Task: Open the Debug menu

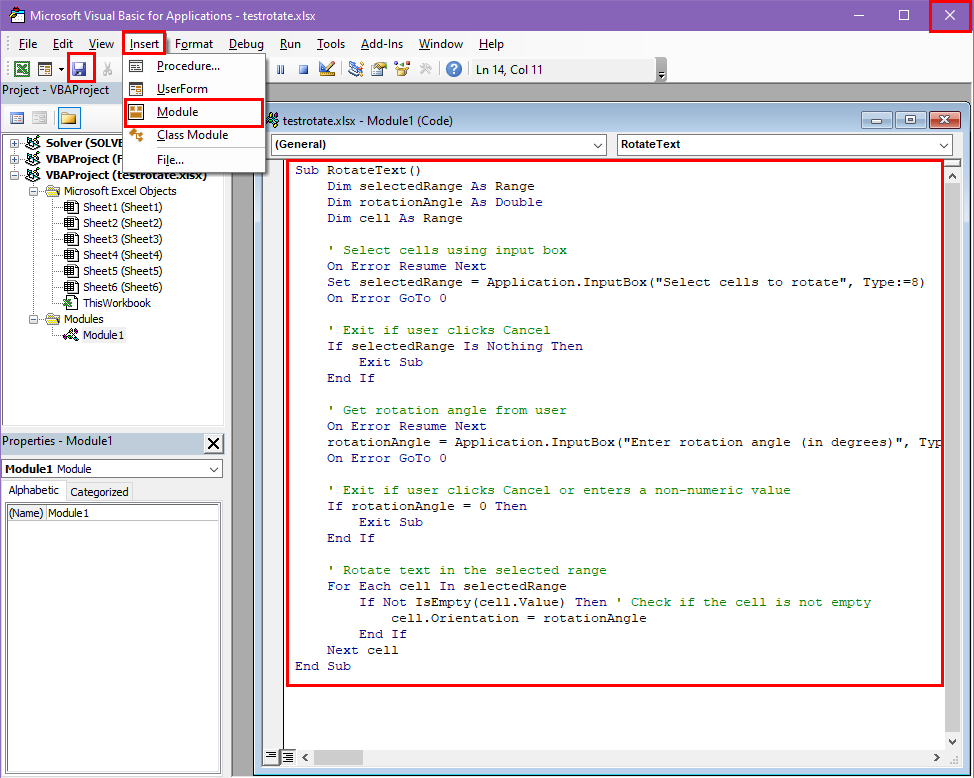Action: (246, 44)
